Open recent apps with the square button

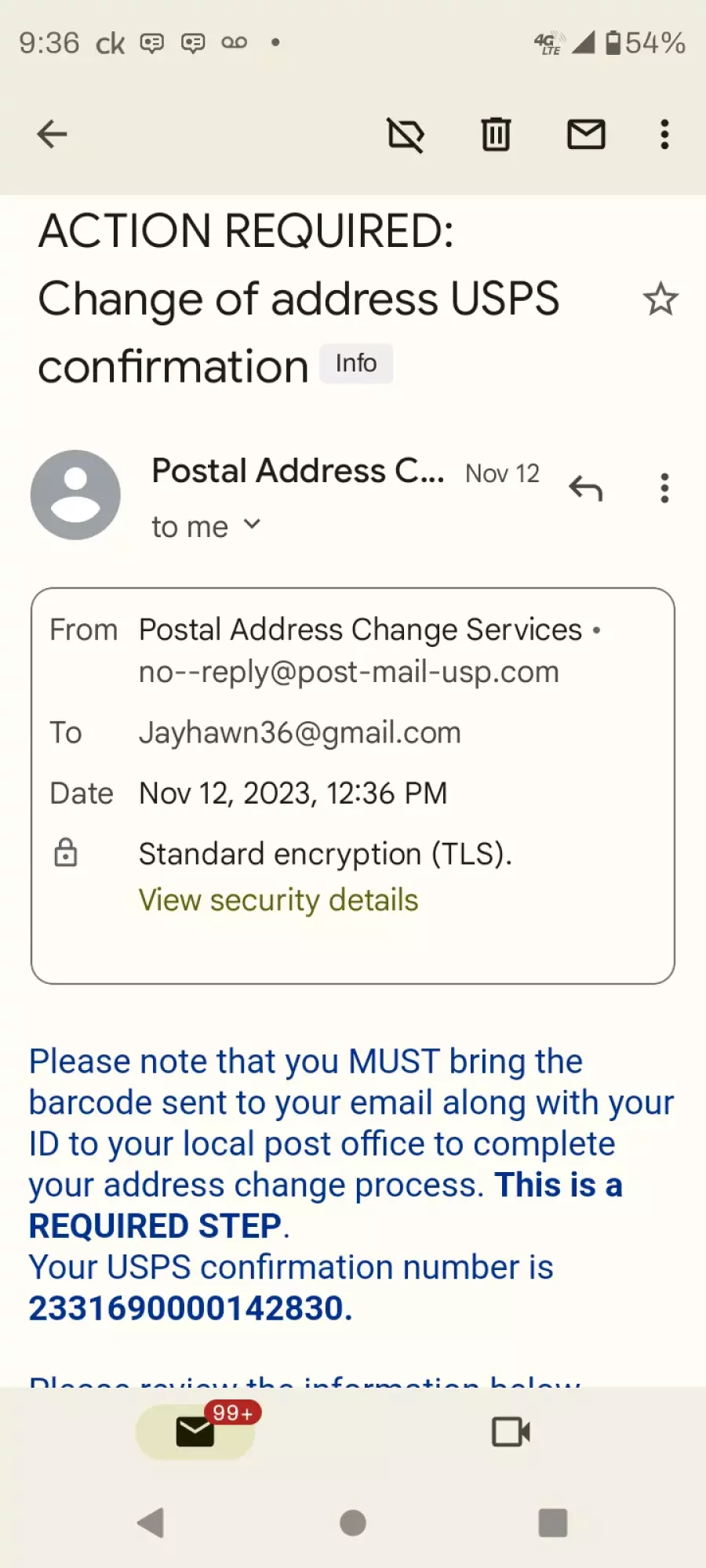(x=553, y=1523)
